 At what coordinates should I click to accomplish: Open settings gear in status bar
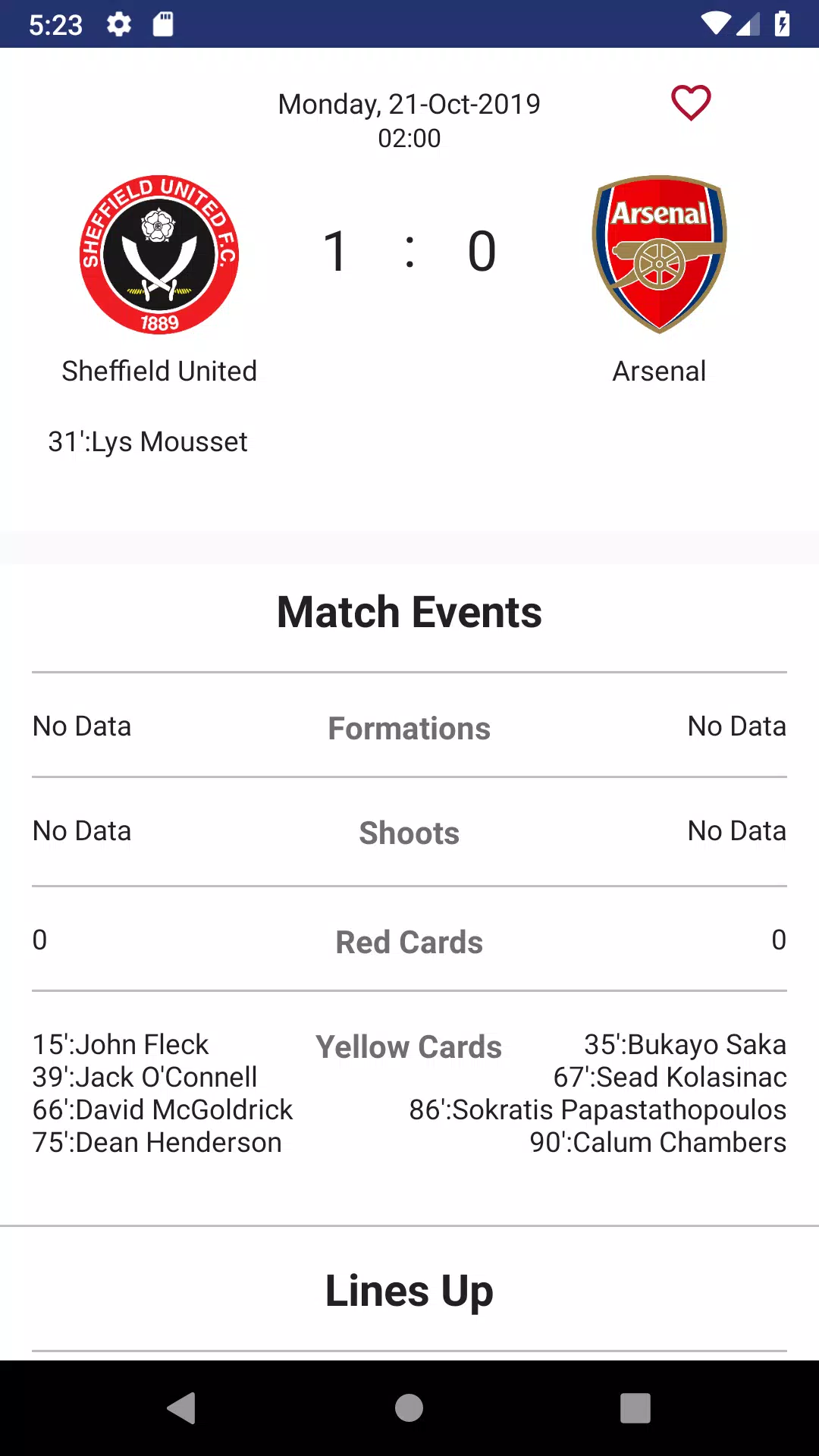coord(119,24)
